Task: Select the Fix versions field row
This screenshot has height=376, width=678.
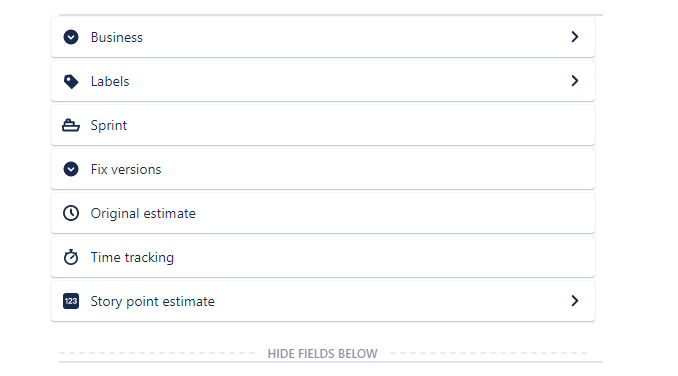Action: point(323,169)
